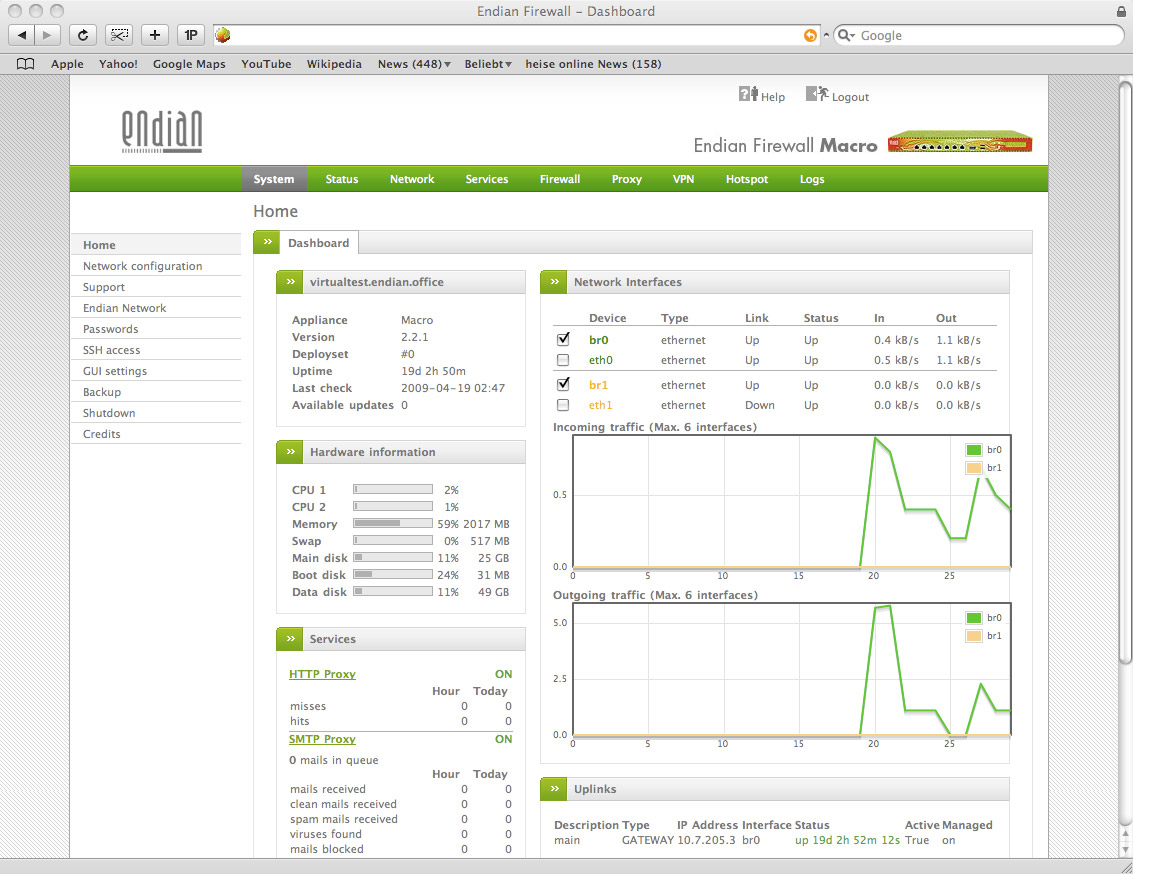Open the System menu tab
Screen dimensions: 1173x874
[274, 179]
